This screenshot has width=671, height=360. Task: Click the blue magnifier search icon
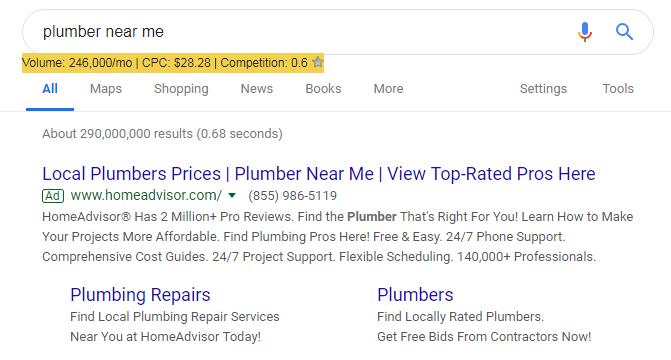coord(624,32)
